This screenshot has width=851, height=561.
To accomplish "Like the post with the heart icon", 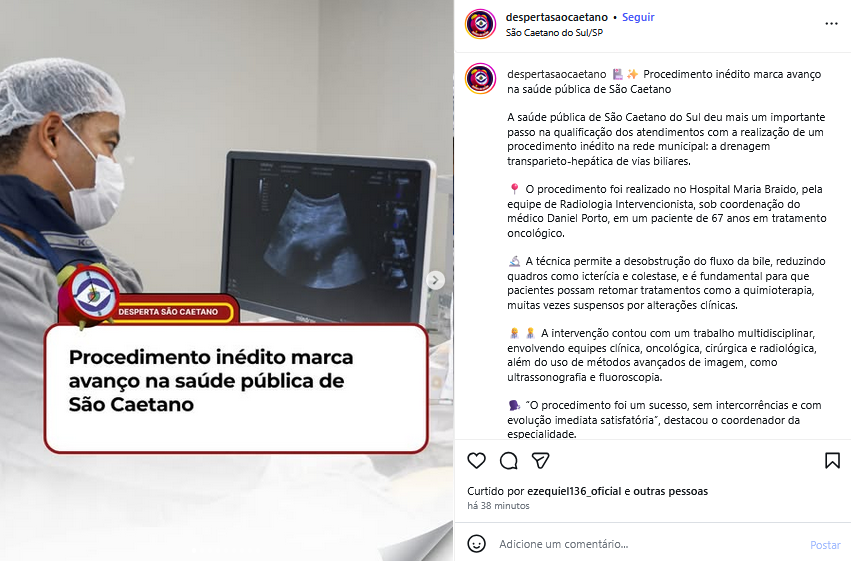I will 477,461.
